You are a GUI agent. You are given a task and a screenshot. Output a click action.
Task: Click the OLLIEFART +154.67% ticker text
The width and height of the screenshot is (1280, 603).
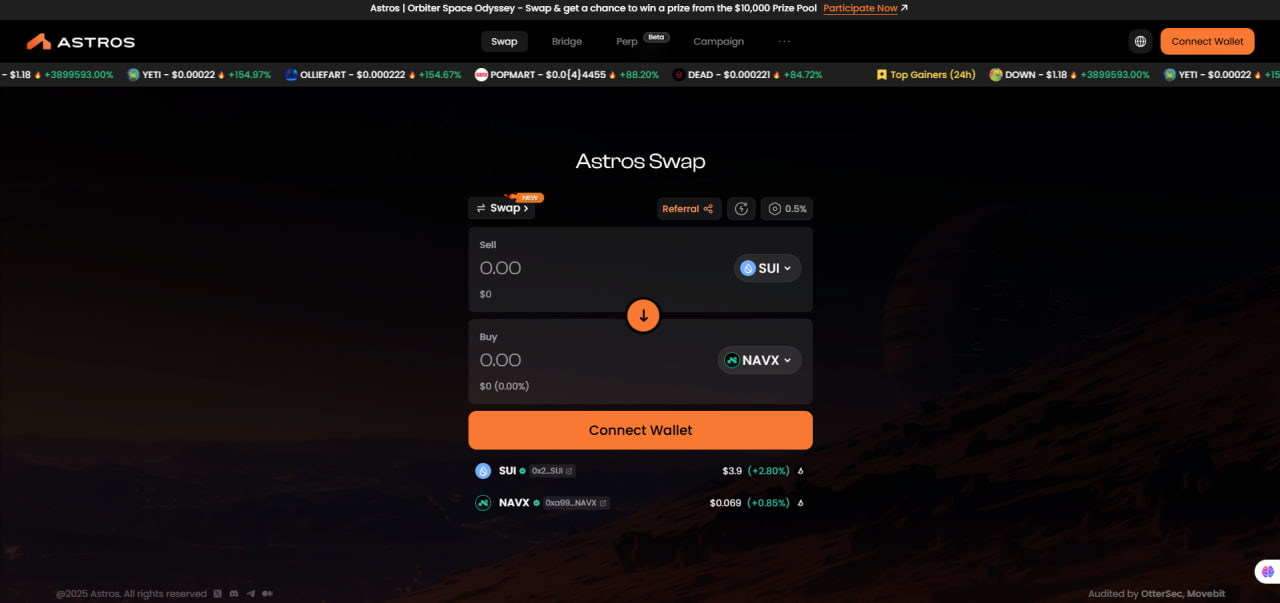pyautogui.click(x=440, y=75)
